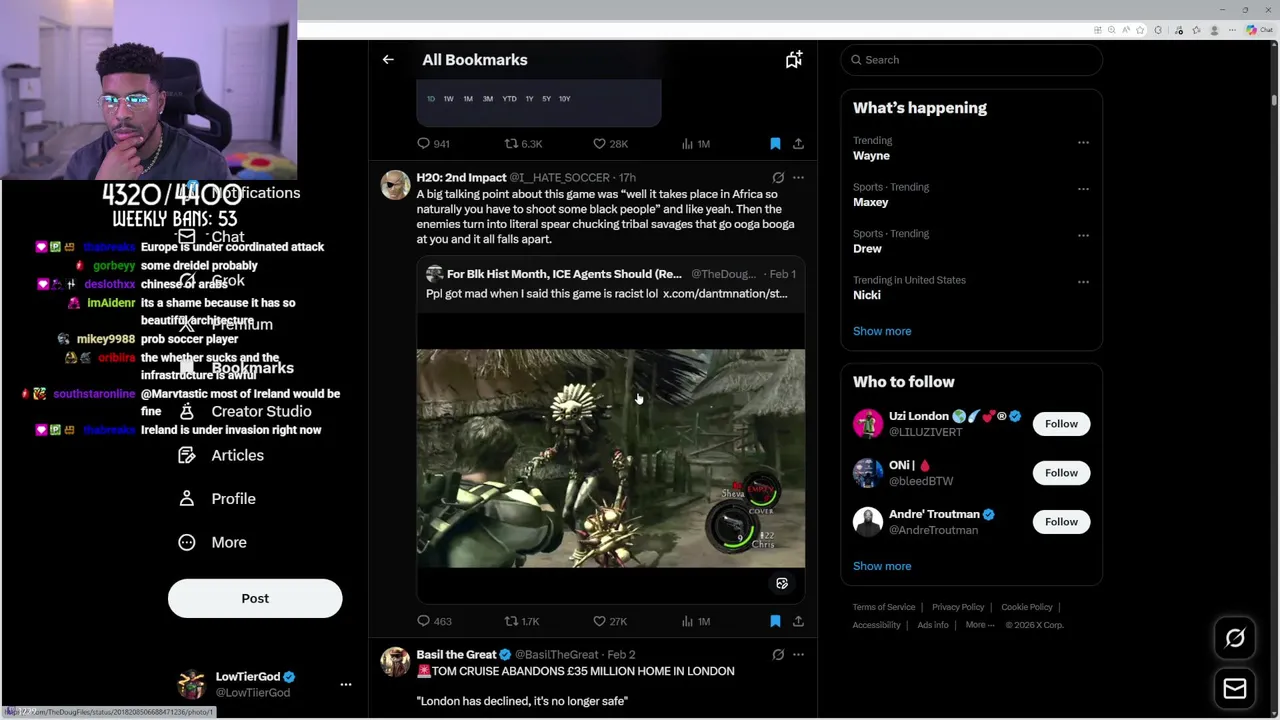Open the bookmark folders icon in the header

pos(793,60)
